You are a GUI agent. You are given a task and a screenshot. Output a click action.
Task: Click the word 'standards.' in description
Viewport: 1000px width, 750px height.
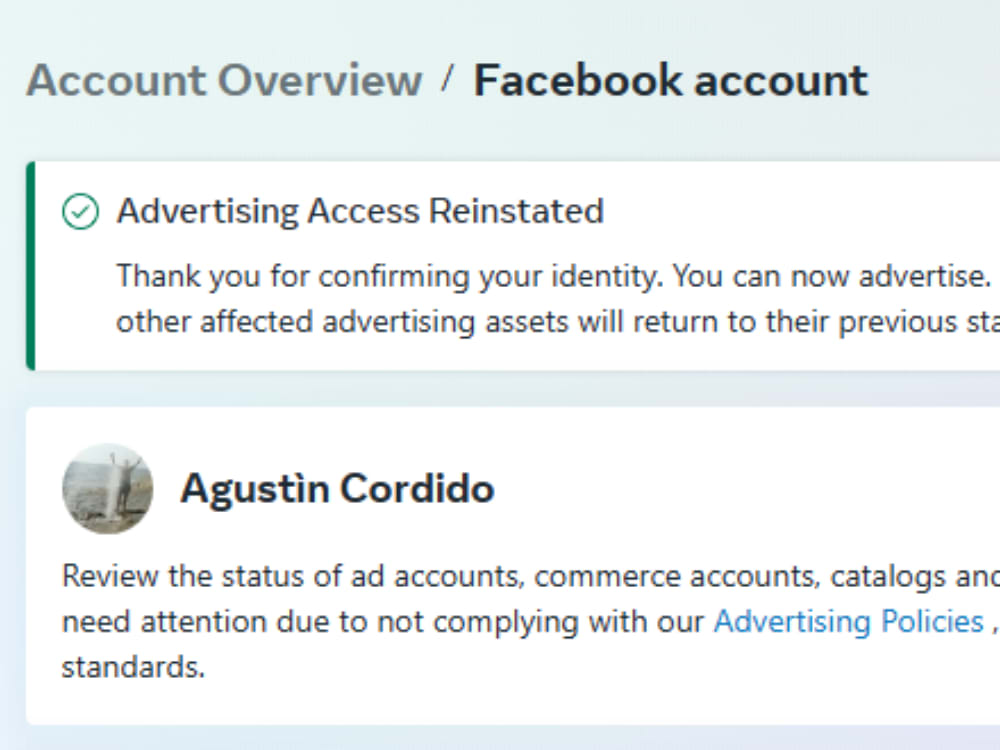(133, 667)
